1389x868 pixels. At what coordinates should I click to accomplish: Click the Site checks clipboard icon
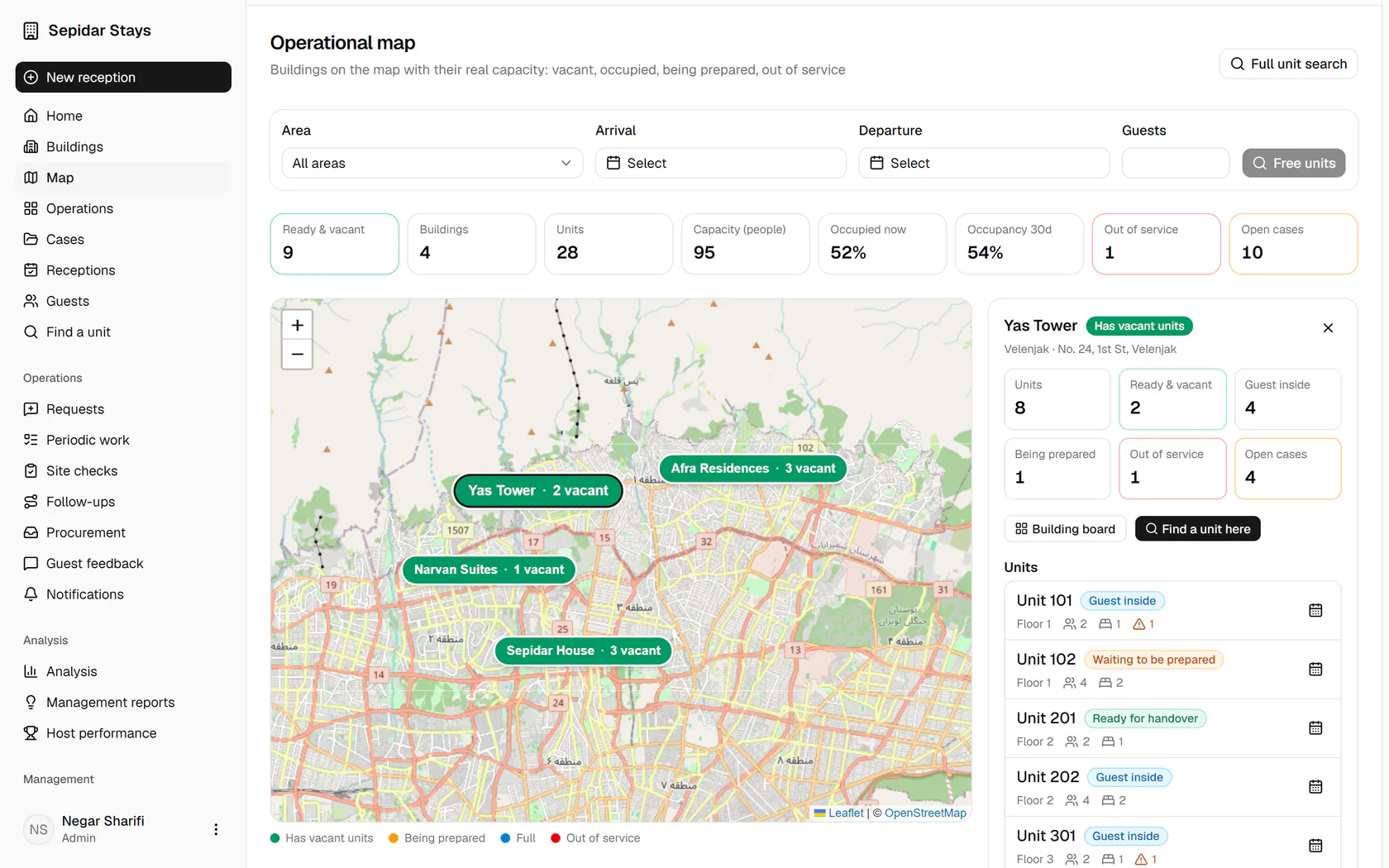pos(31,470)
